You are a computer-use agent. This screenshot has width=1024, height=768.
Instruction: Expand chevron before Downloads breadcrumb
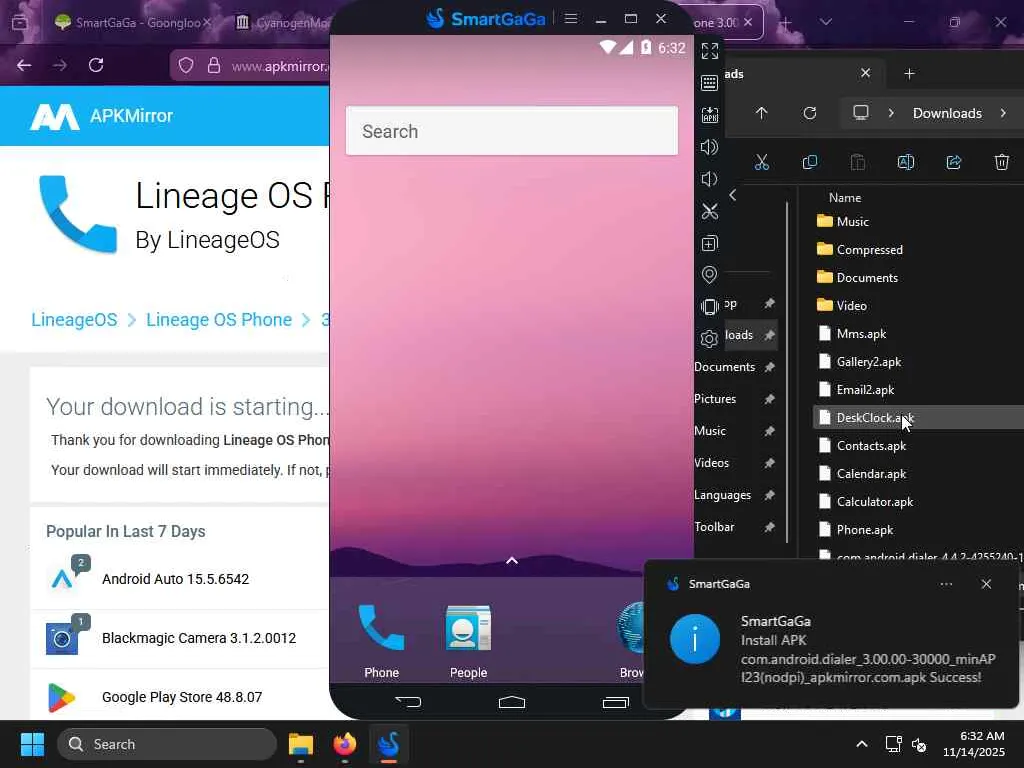point(891,113)
